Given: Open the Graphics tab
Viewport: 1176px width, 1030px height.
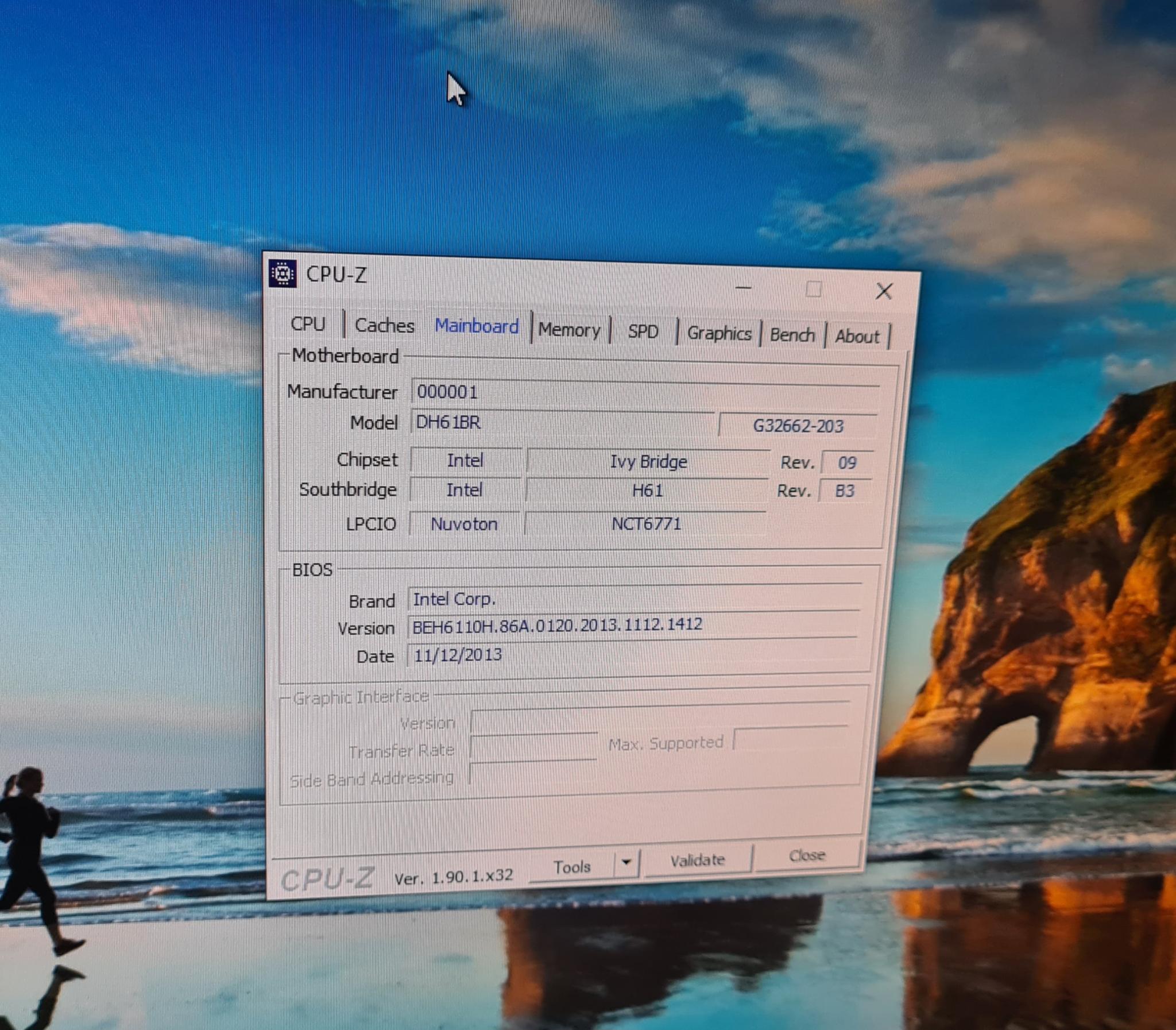Looking at the screenshot, I should [x=719, y=333].
